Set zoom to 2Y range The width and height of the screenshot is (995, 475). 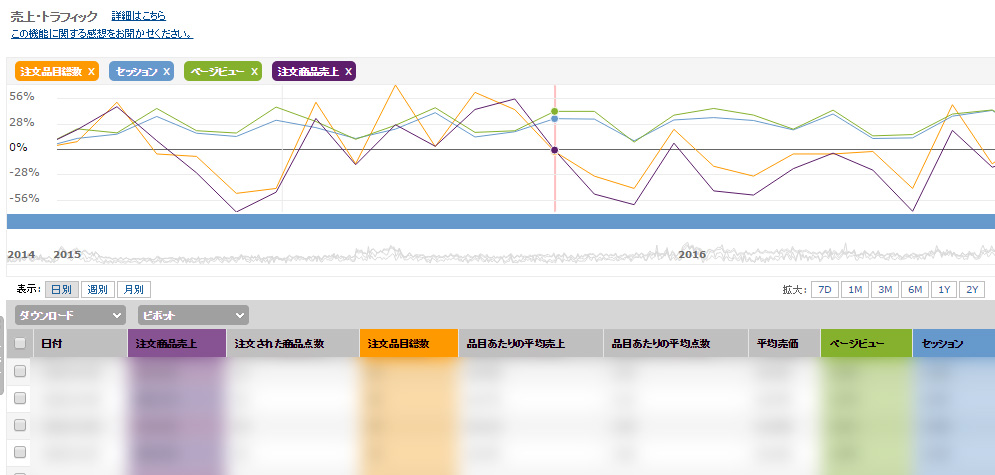973,290
